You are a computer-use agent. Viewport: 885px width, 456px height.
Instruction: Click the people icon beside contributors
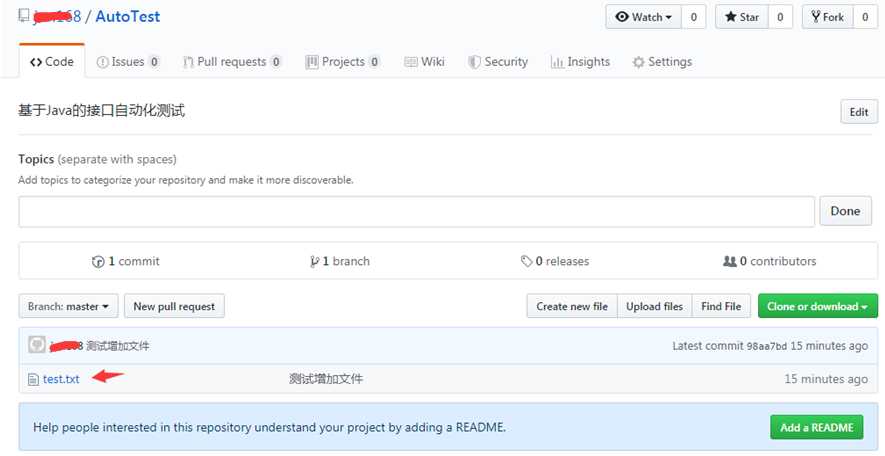[730, 261]
